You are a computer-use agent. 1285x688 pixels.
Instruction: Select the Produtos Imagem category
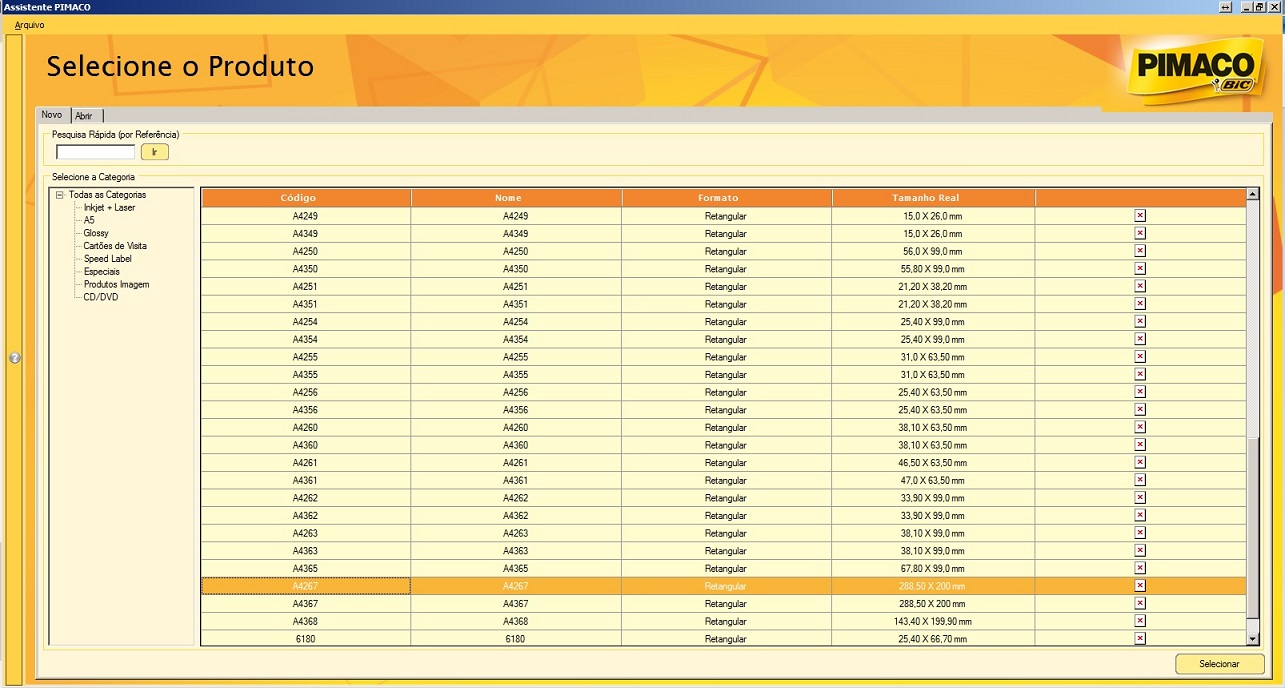116,285
